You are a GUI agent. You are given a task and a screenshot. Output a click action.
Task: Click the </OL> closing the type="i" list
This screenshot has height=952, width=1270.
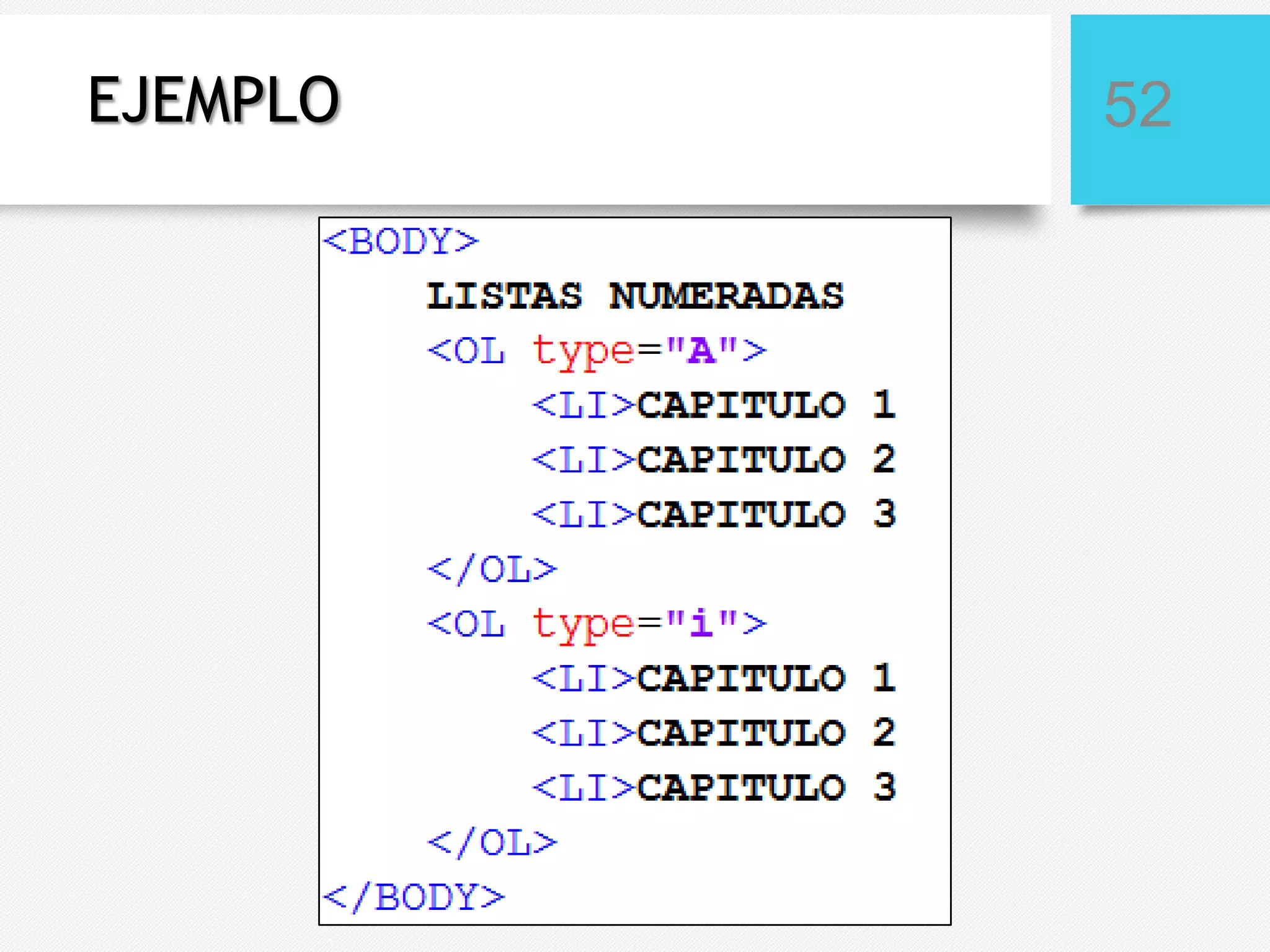pyautogui.click(x=492, y=842)
